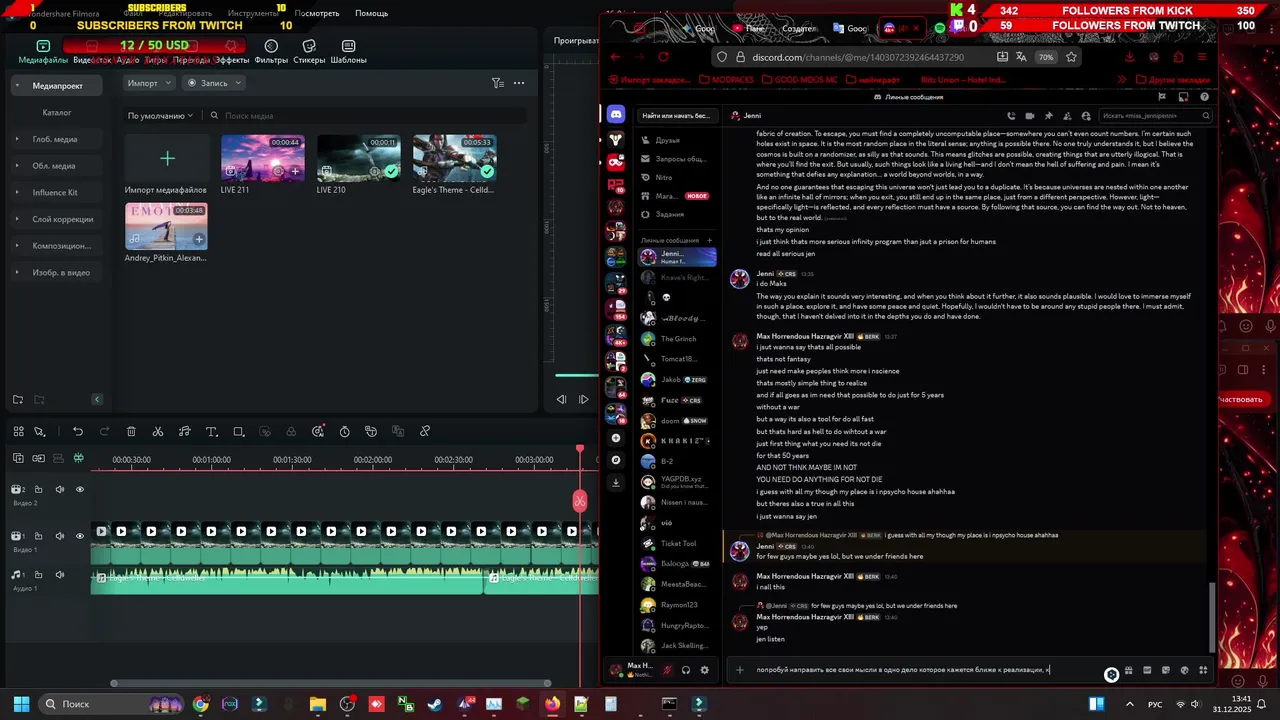Viewport: 1280px width, 720px height.
Task: Open Nitro in Discord sidebar
Action: [x=677, y=177]
